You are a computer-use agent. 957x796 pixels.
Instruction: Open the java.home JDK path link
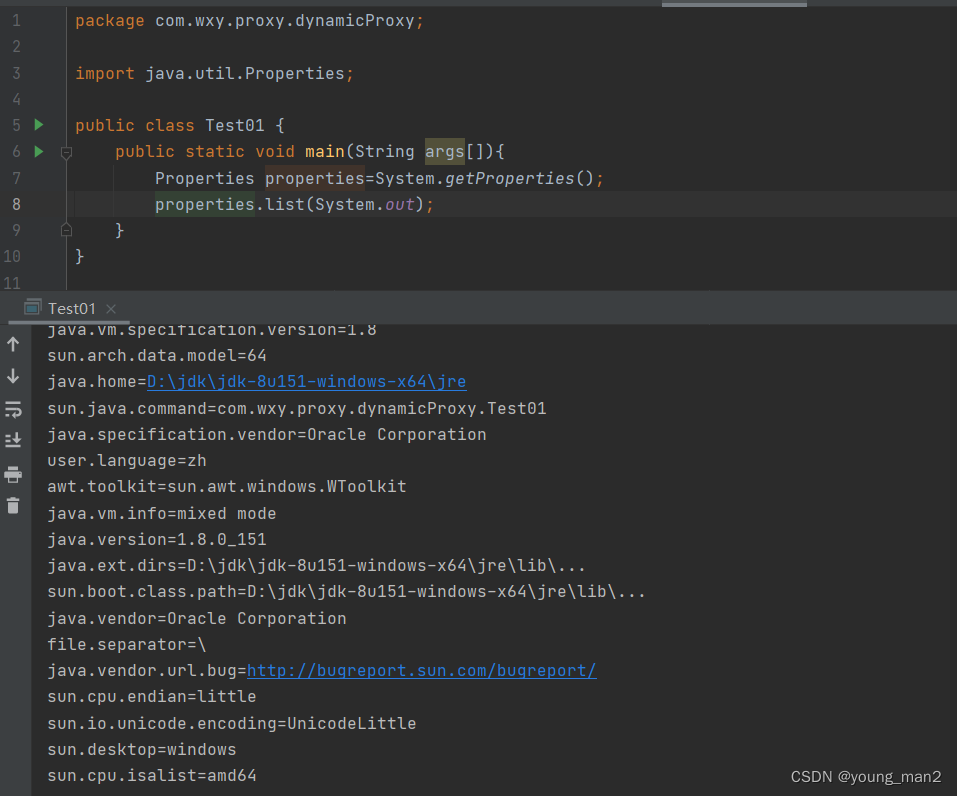306,382
